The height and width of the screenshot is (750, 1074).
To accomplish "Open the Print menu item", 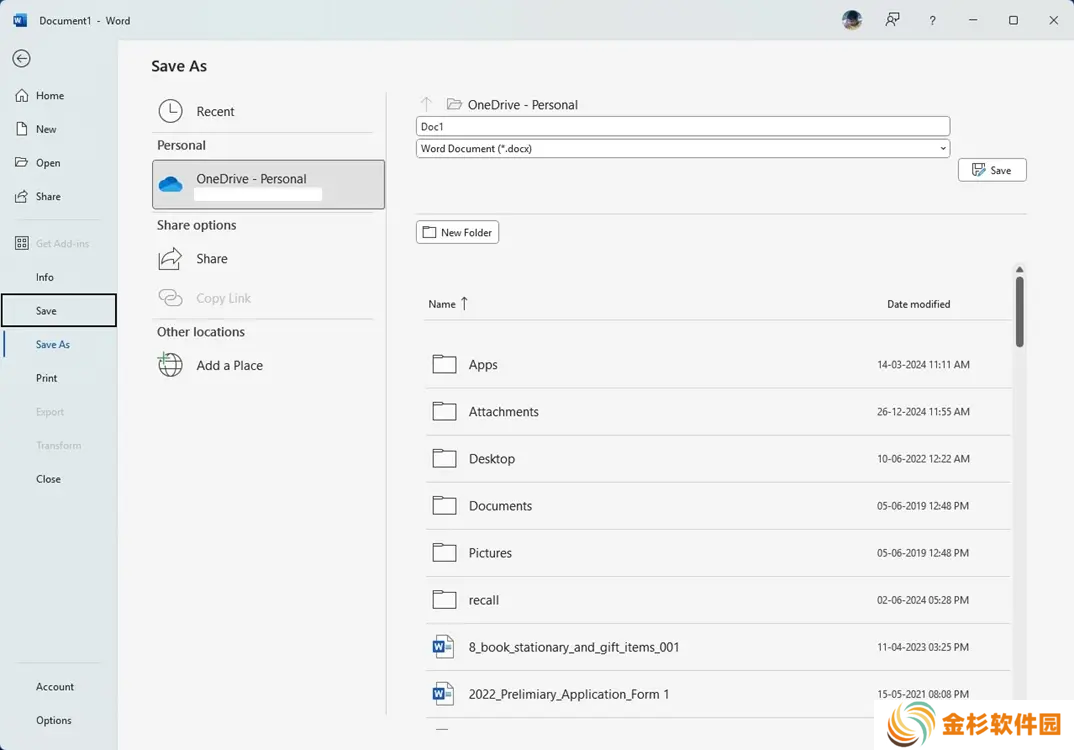I will coord(47,377).
